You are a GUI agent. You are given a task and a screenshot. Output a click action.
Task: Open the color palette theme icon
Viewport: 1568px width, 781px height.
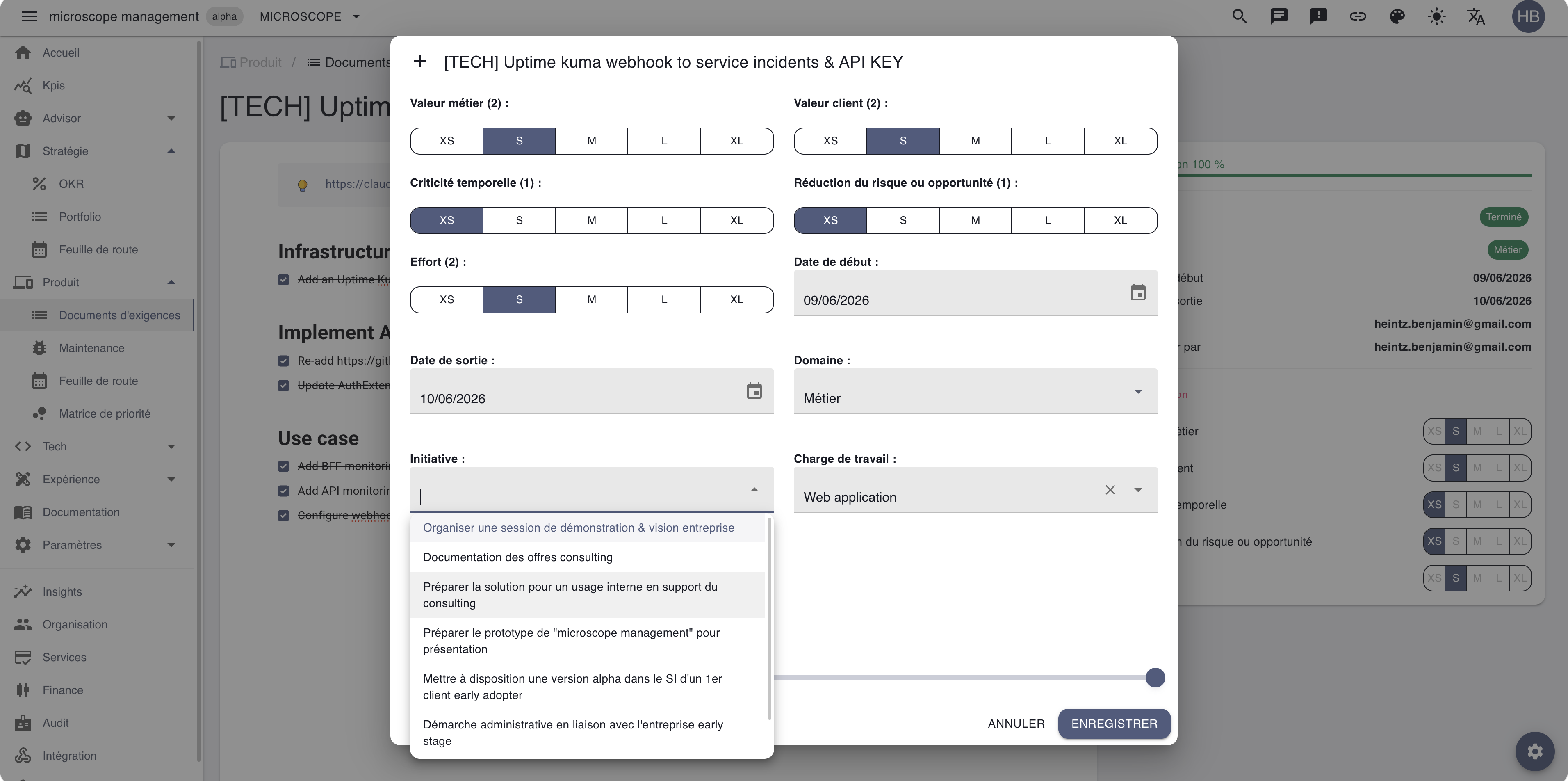[1397, 16]
